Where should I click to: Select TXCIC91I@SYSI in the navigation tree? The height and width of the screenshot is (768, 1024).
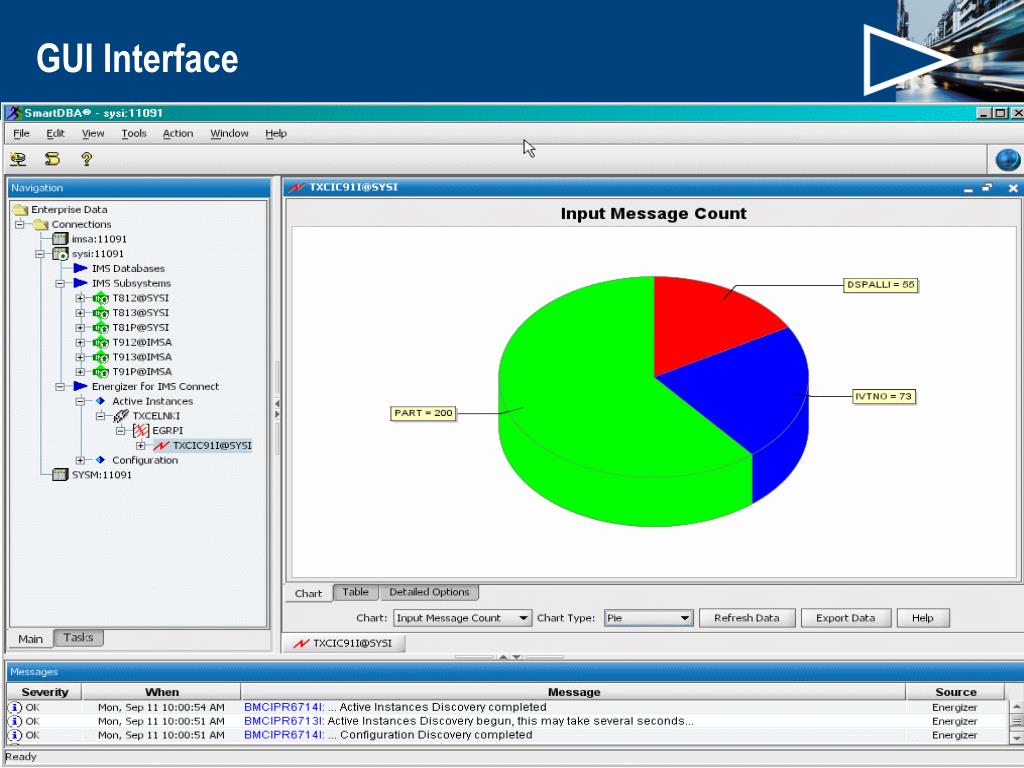(x=212, y=446)
